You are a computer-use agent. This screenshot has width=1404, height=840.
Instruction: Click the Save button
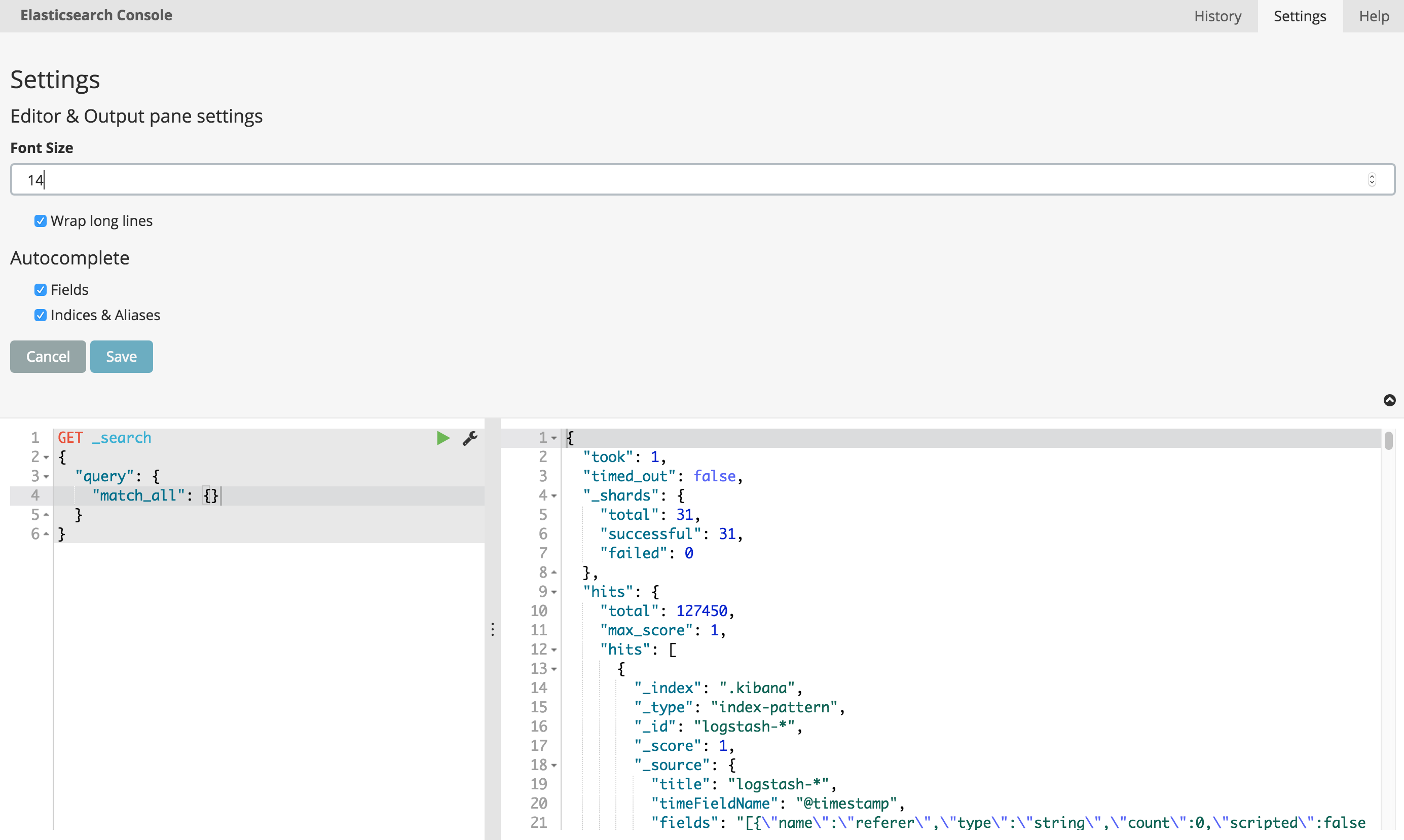[x=121, y=356]
